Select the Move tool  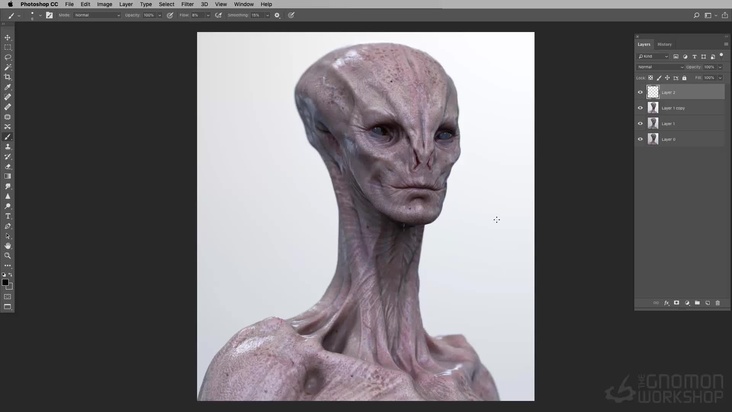click(x=7, y=37)
